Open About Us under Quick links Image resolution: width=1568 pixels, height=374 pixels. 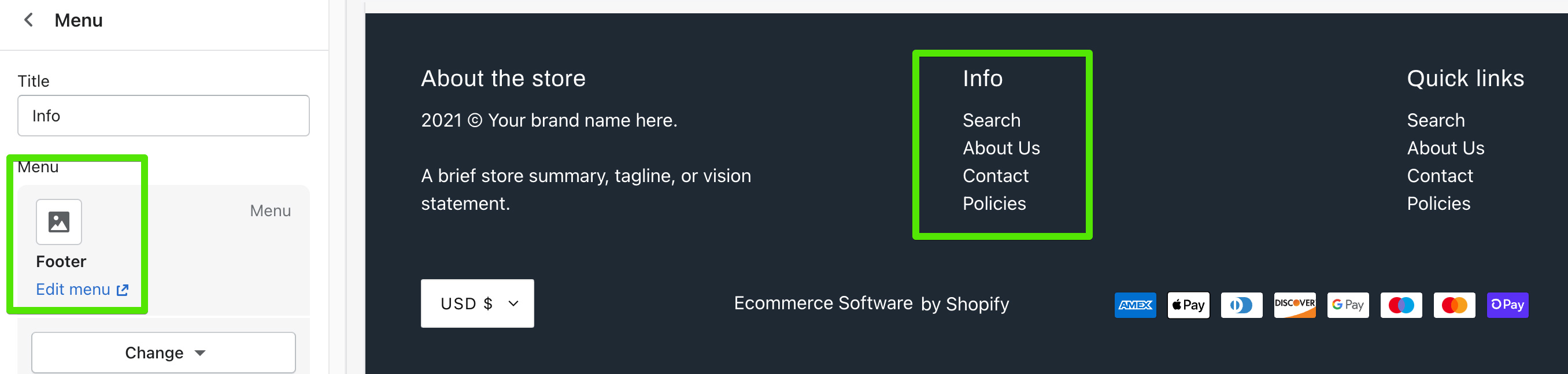tap(1445, 148)
